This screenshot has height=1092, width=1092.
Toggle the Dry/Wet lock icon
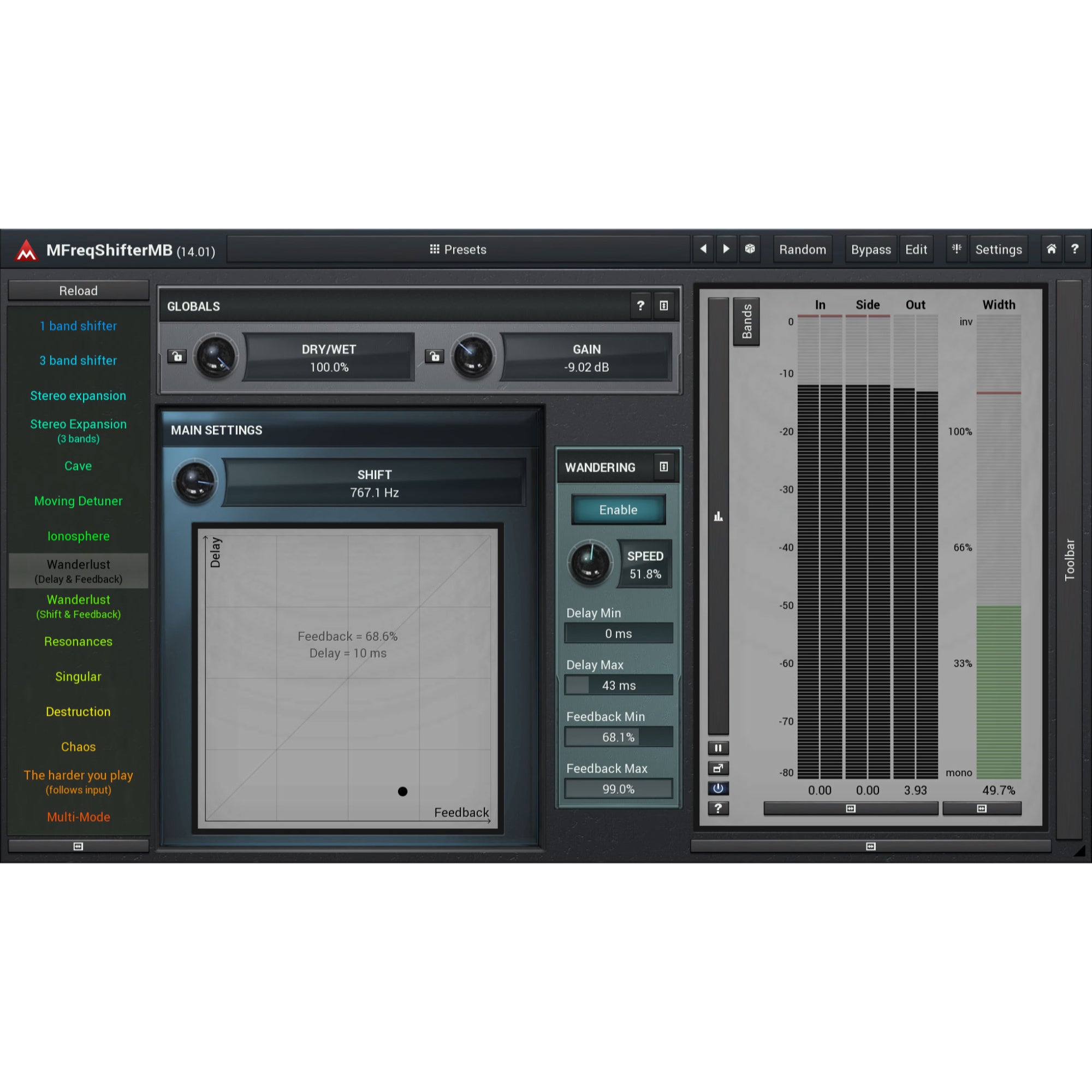tap(177, 357)
